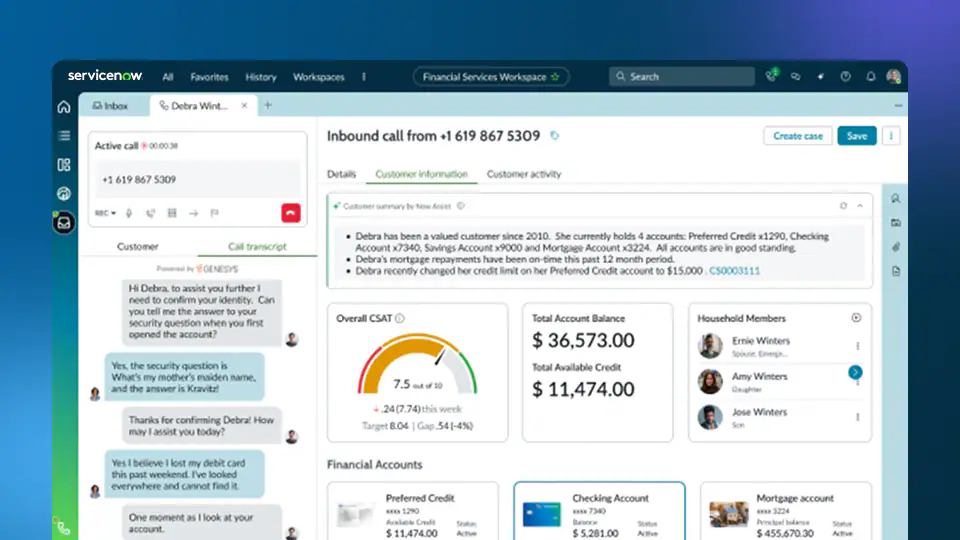
Task: Click Jose Winters household member name
Action: point(759,412)
